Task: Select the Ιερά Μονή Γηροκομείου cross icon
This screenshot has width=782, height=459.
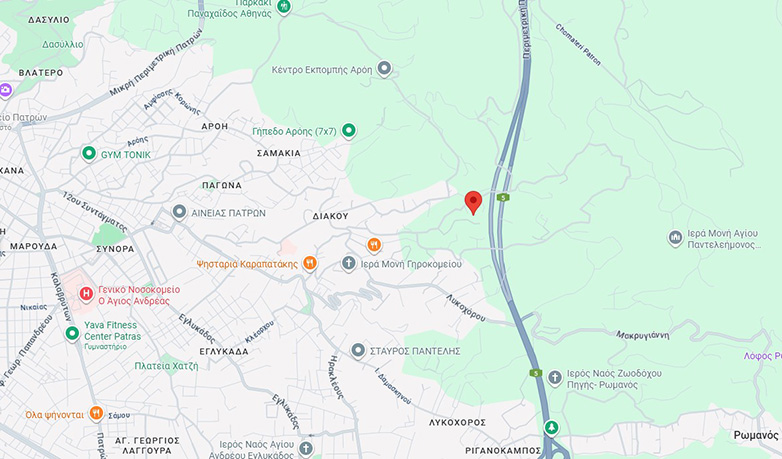Action: tap(348, 263)
